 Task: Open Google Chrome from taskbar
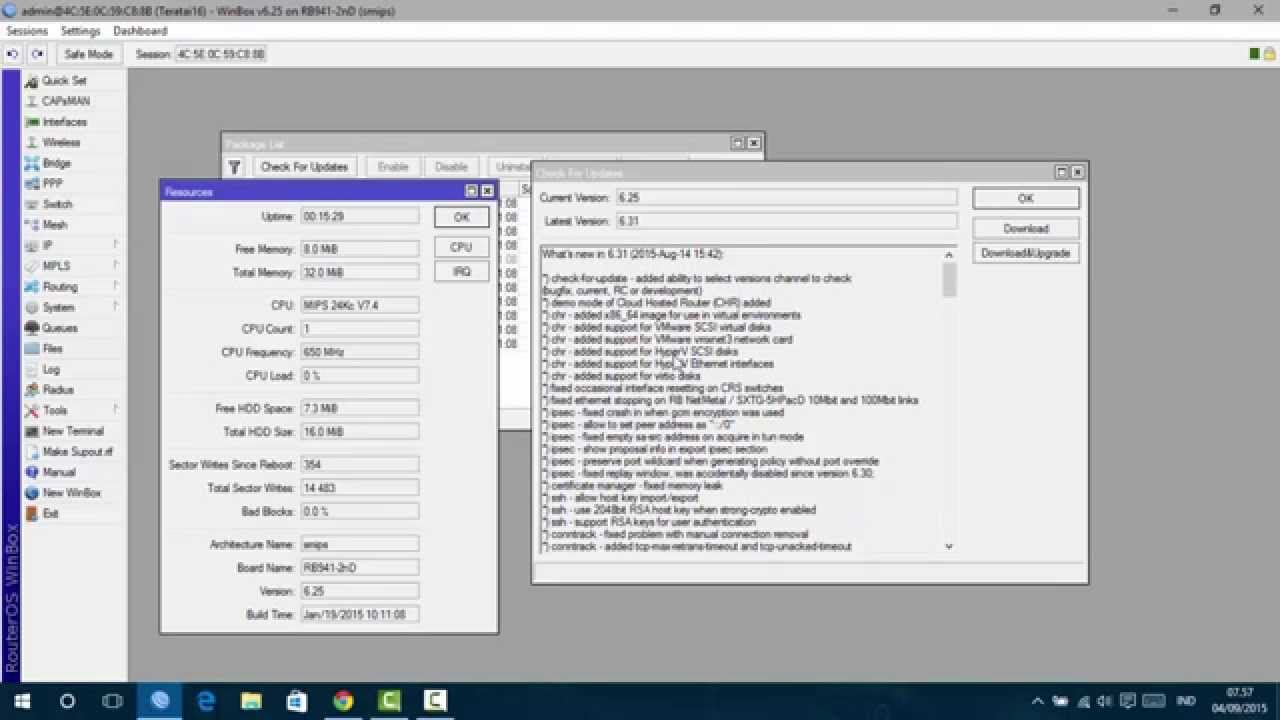(x=343, y=701)
